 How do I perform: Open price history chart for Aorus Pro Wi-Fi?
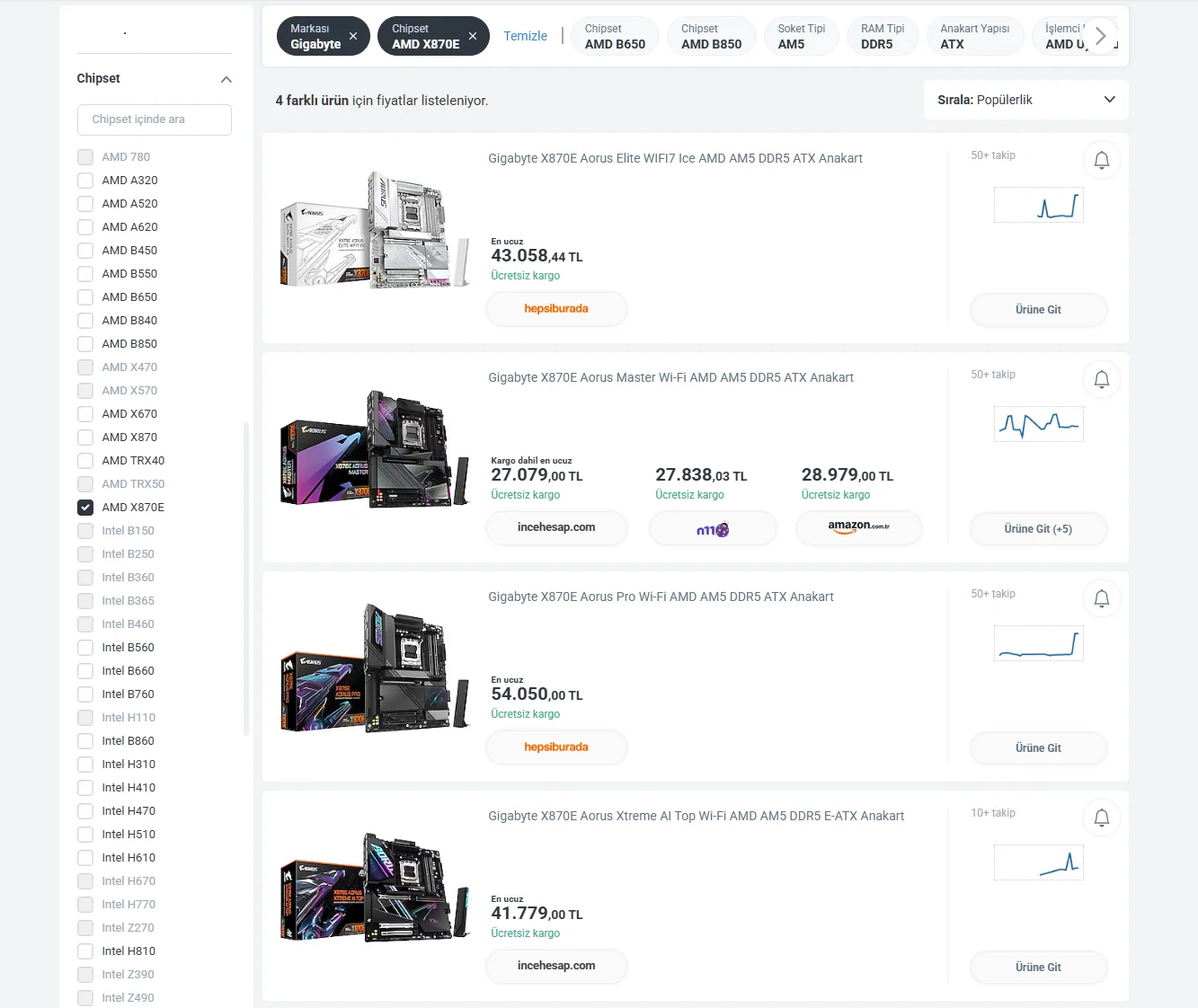point(1039,643)
